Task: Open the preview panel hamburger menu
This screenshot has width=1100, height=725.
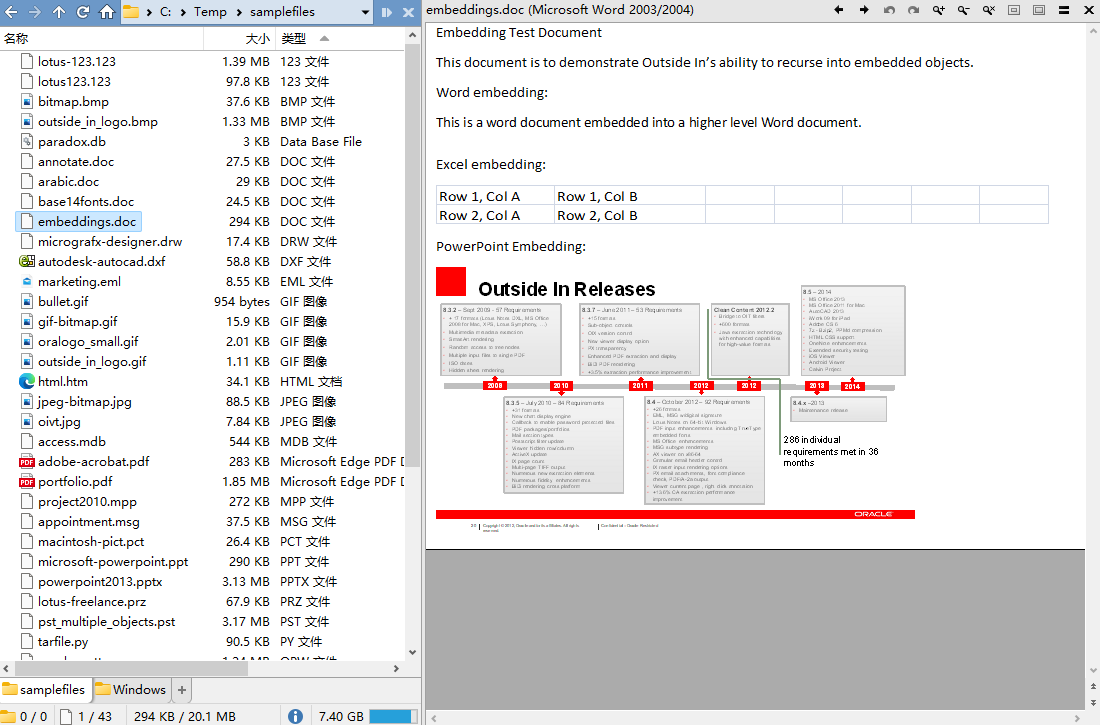Action: click(1064, 10)
